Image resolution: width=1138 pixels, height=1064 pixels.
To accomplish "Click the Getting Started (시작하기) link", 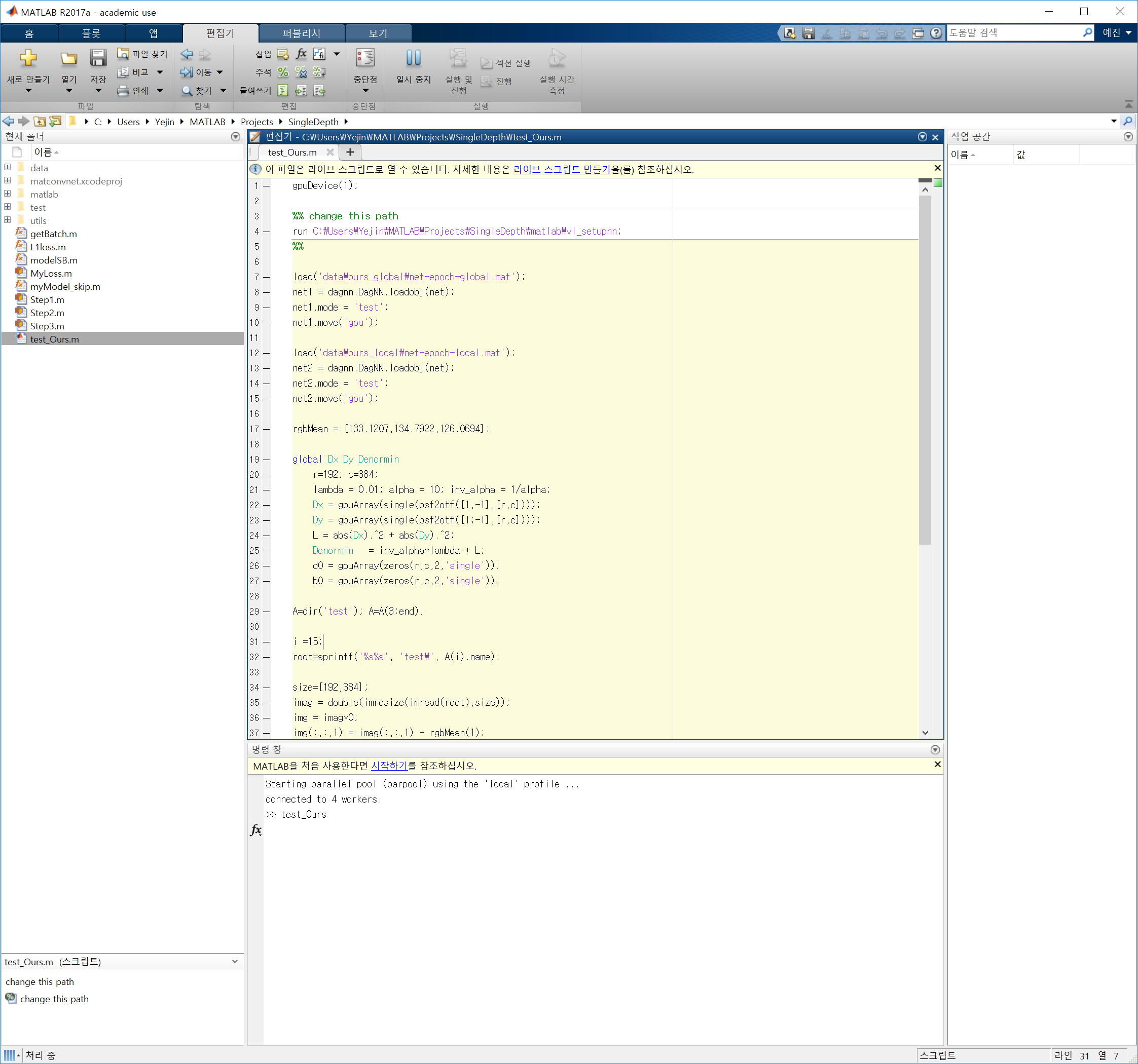I will click(x=389, y=766).
